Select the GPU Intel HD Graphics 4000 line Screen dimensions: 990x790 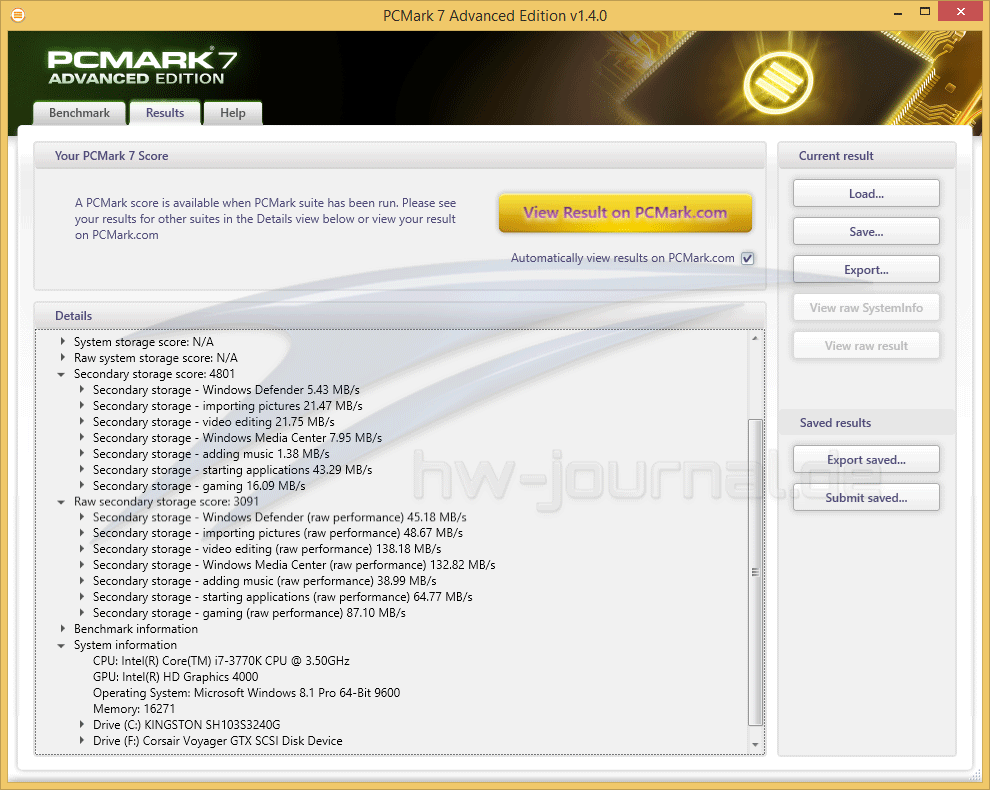(176, 676)
